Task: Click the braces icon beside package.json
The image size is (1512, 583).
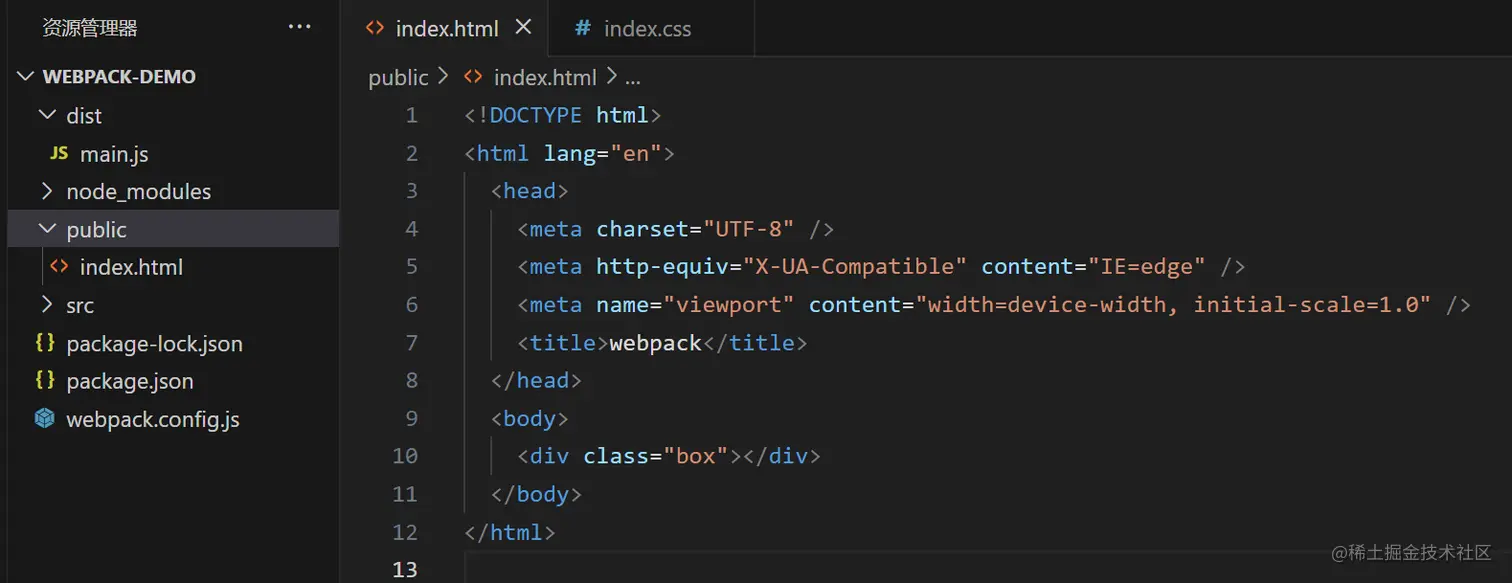Action: click(x=45, y=381)
